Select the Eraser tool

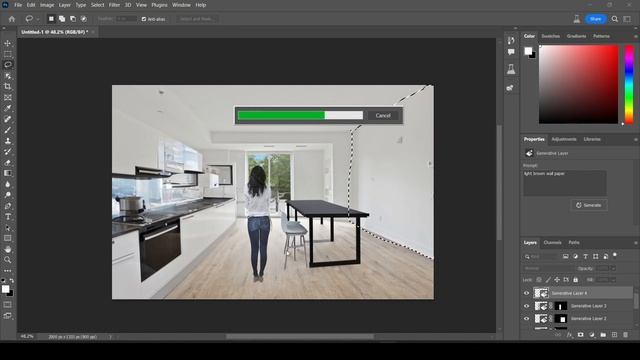7,162
